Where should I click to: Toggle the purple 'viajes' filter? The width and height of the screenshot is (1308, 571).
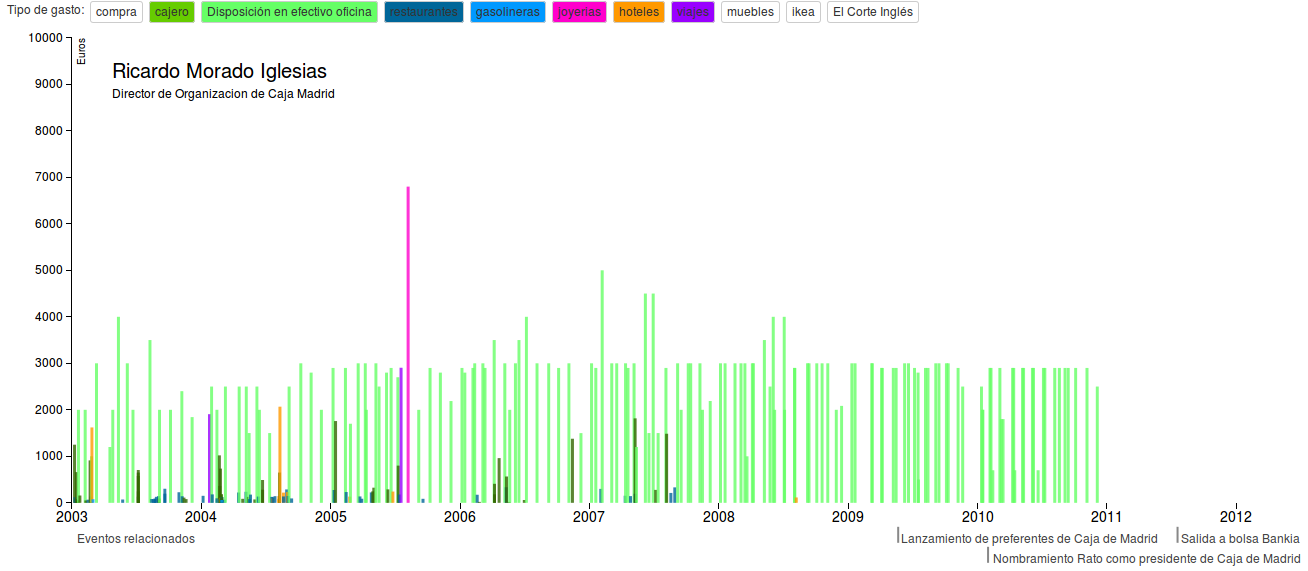[693, 12]
